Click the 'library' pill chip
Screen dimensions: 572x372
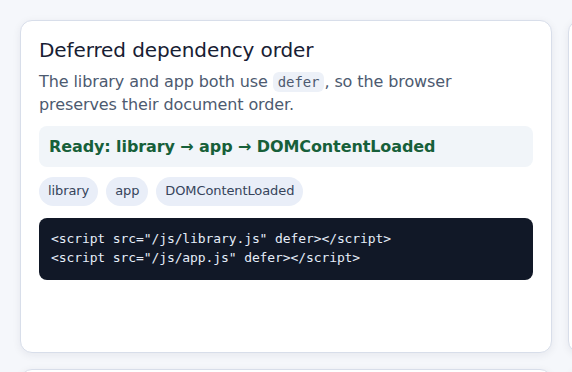69,191
